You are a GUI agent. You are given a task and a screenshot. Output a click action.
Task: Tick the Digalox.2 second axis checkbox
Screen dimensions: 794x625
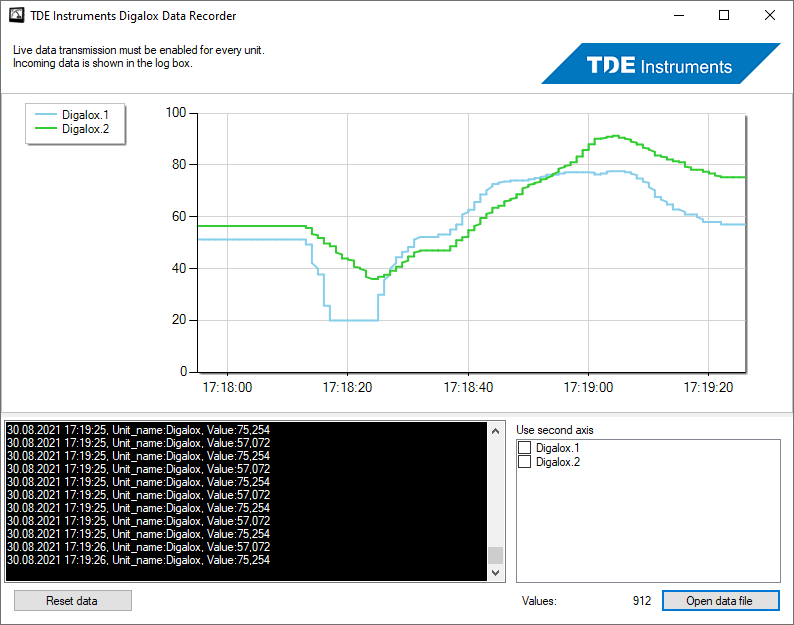[x=525, y=462]
